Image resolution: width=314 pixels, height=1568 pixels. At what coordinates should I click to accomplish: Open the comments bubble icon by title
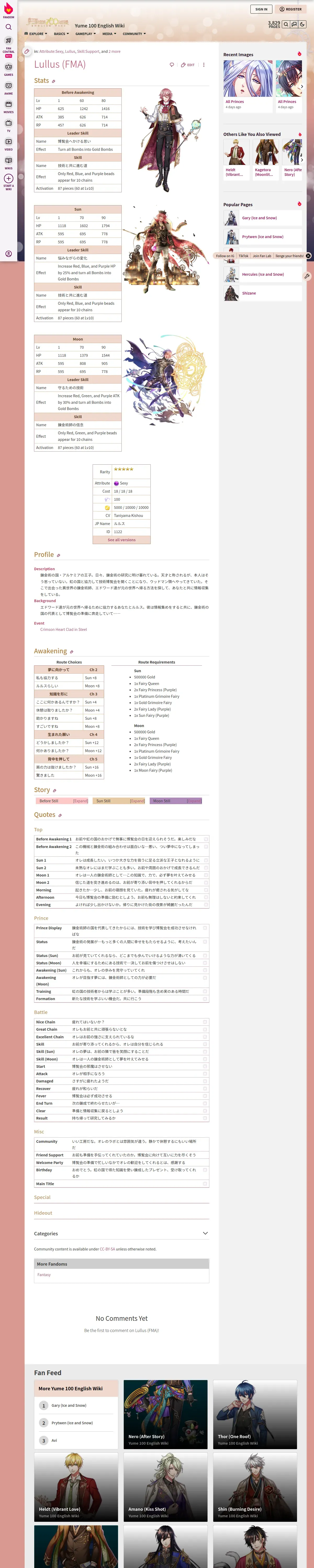172,65
